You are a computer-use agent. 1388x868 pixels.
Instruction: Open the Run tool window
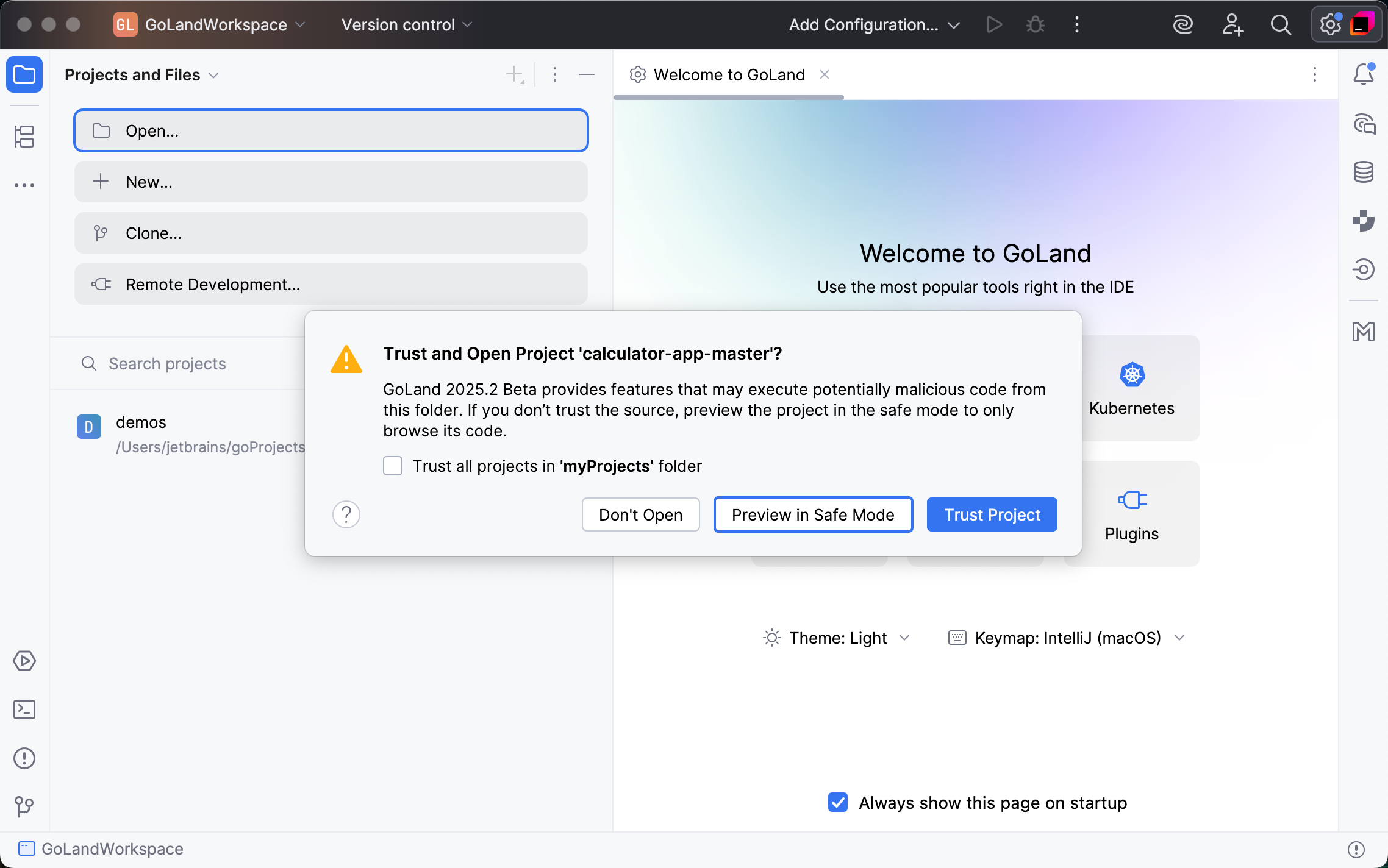[24, 660]
